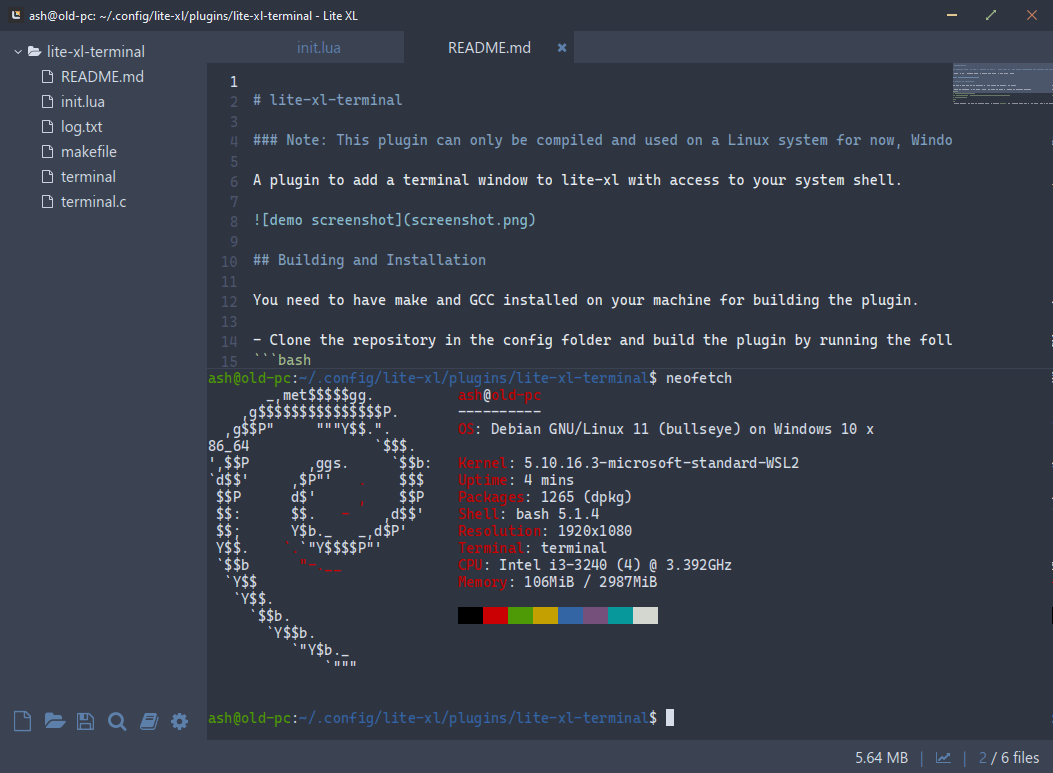Click the neofetch command text in terminal
The image size is (1053, 773).
click(x=698, y=378)
